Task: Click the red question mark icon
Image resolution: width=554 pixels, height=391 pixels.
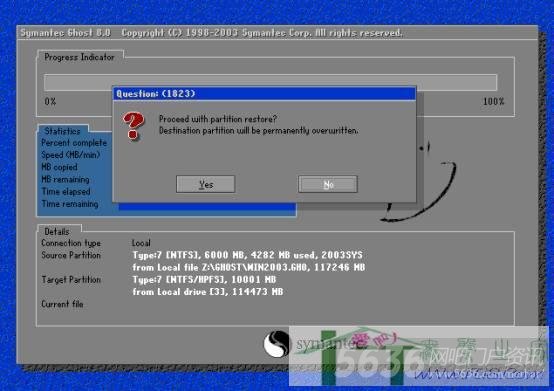Action: [x=133, y=126]
